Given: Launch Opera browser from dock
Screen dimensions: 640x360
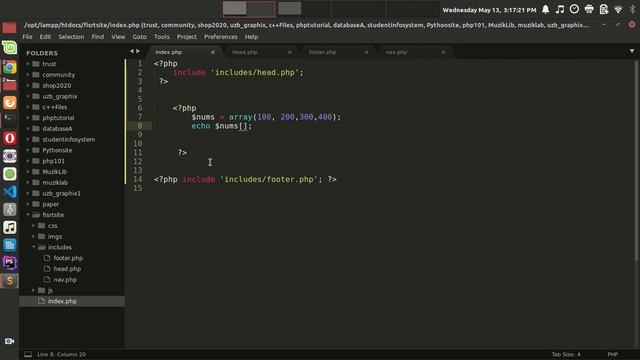Looking at the screenshot, I should (9, 138).
